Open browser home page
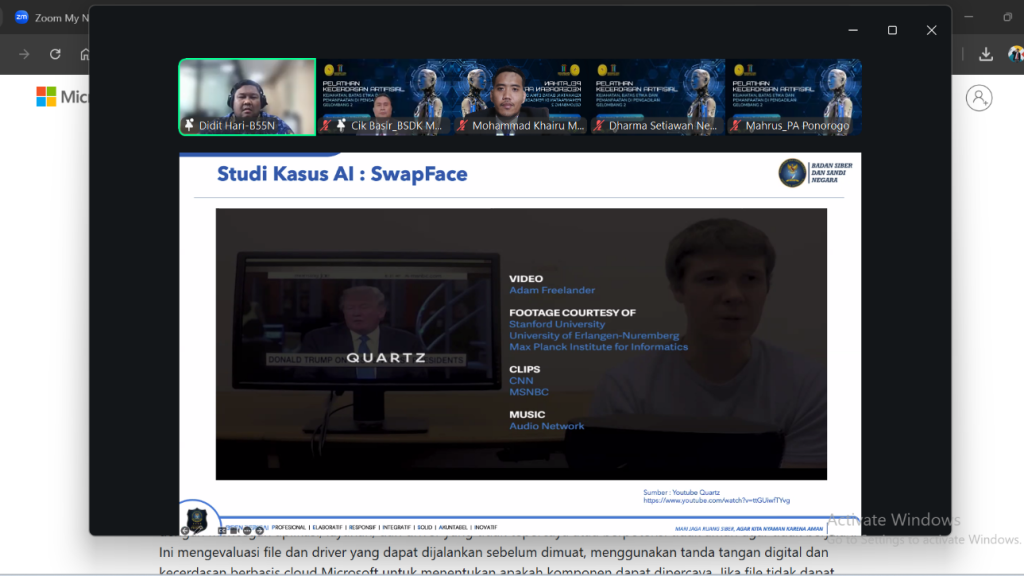 point(84,54)
